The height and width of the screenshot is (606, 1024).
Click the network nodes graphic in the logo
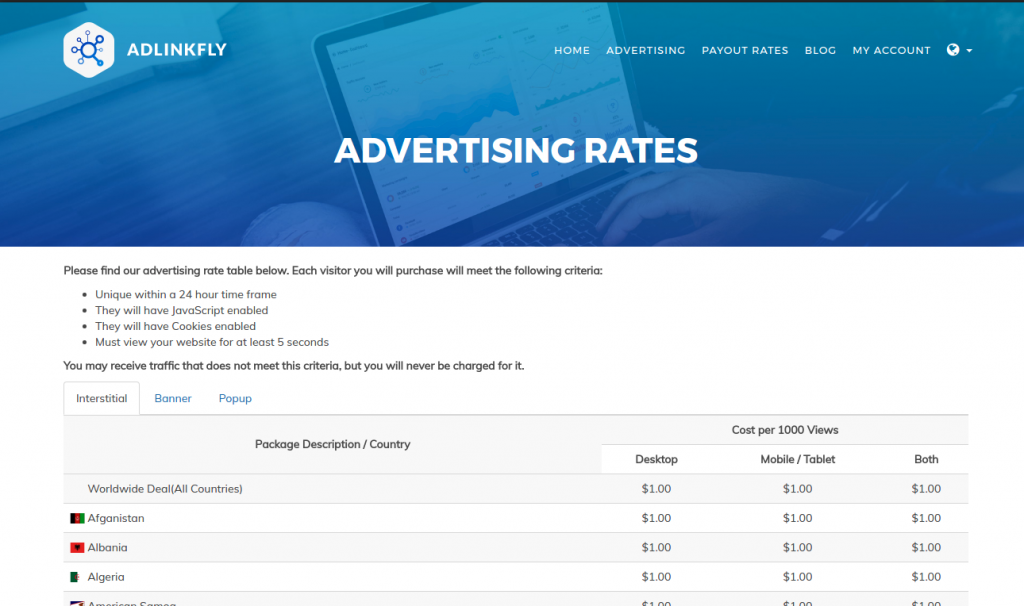click(x=88, y=47)
